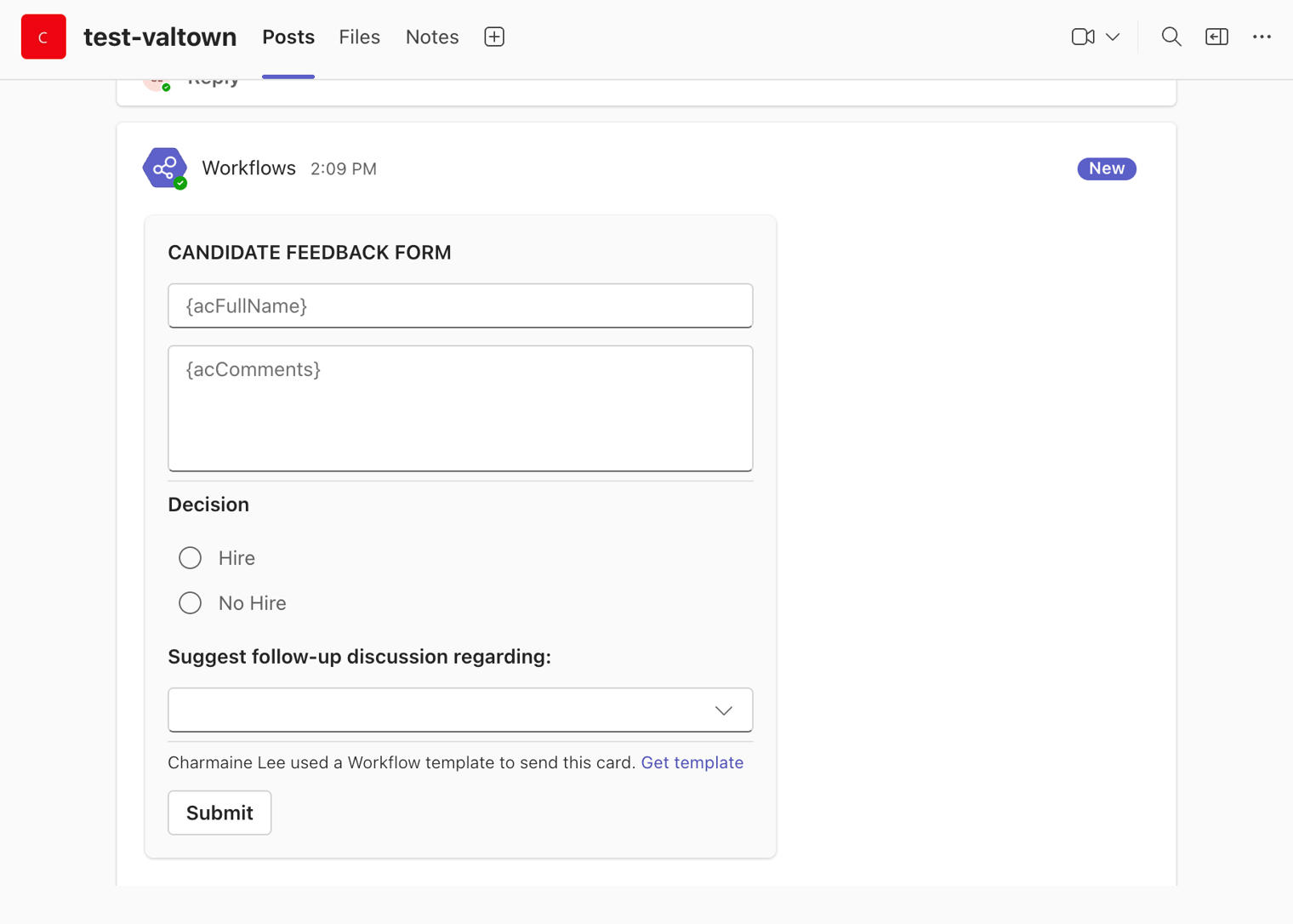This screenshot has height=924, width=1293.
Task: Click the Workflows bot avatar
Action: pyautogui.click(x=165, y=168)
